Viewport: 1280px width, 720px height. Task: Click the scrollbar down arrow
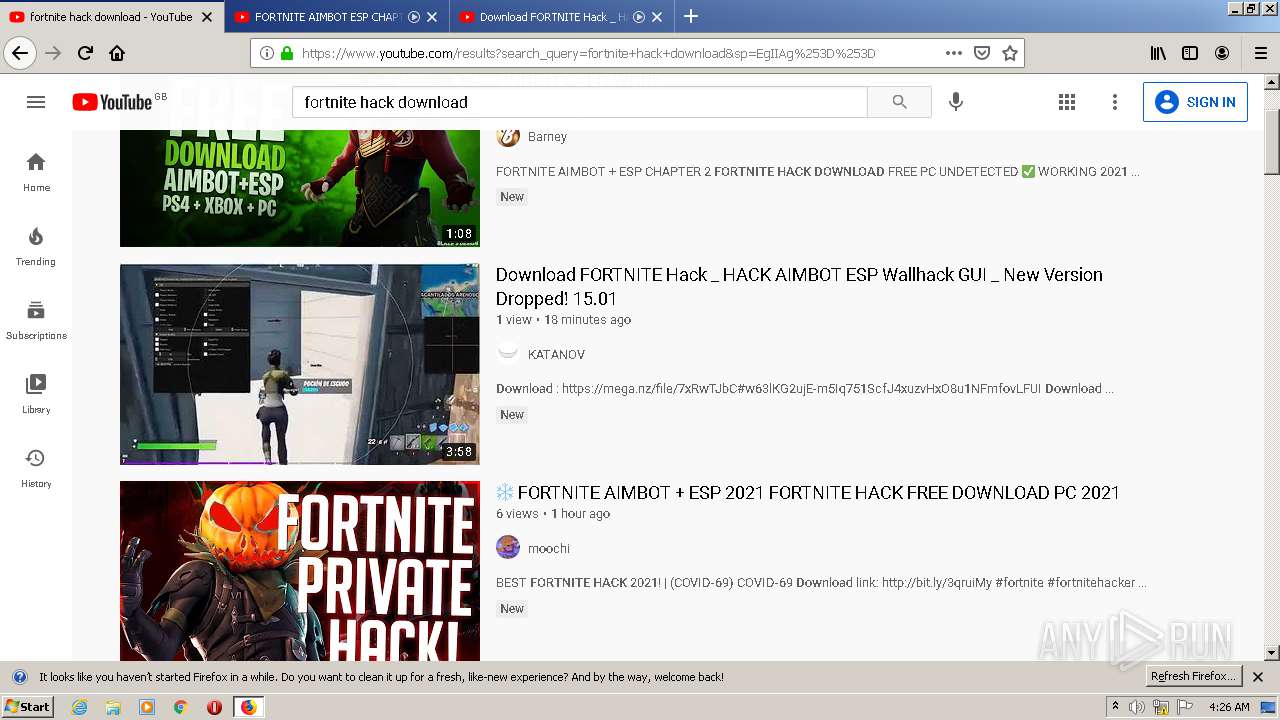pos(1272,653)
